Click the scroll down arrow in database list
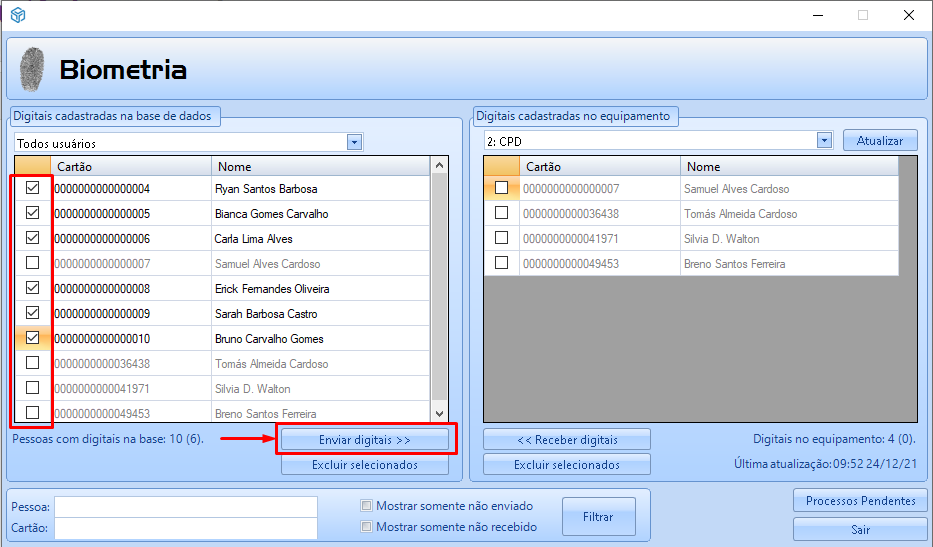This screenshot has width=933, height=547. (x=439, y=413)
